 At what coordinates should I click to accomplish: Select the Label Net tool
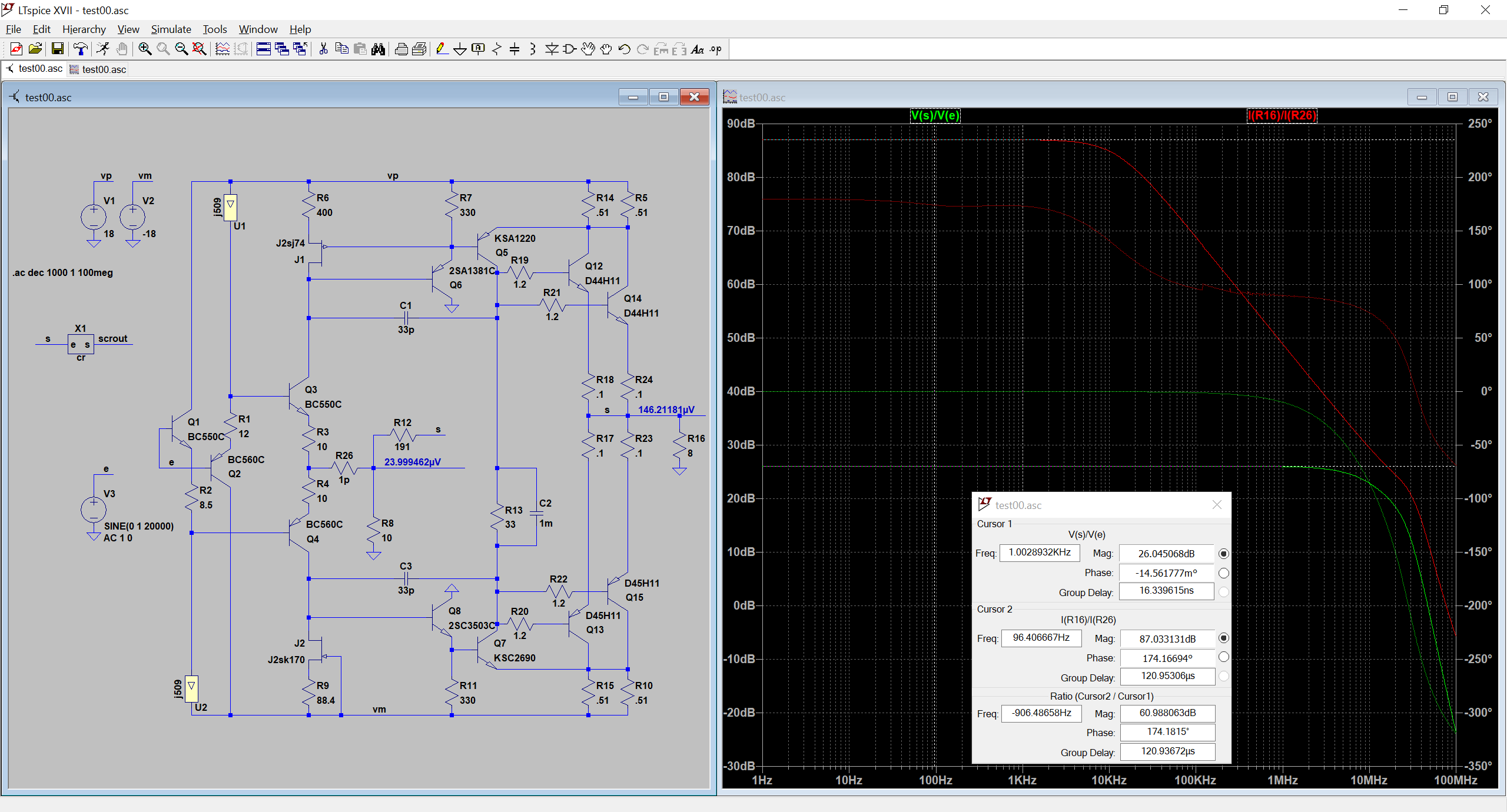478,49
